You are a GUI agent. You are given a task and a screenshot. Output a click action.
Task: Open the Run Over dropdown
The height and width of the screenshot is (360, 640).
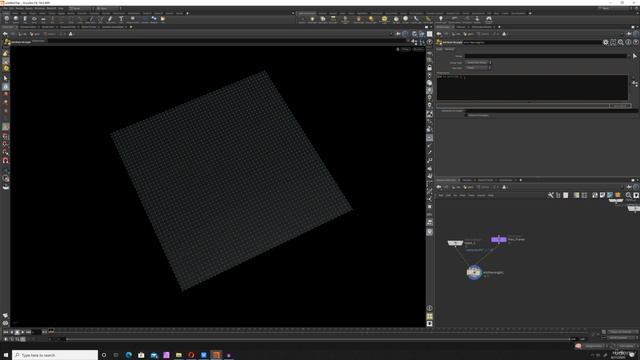coord(478,67)
